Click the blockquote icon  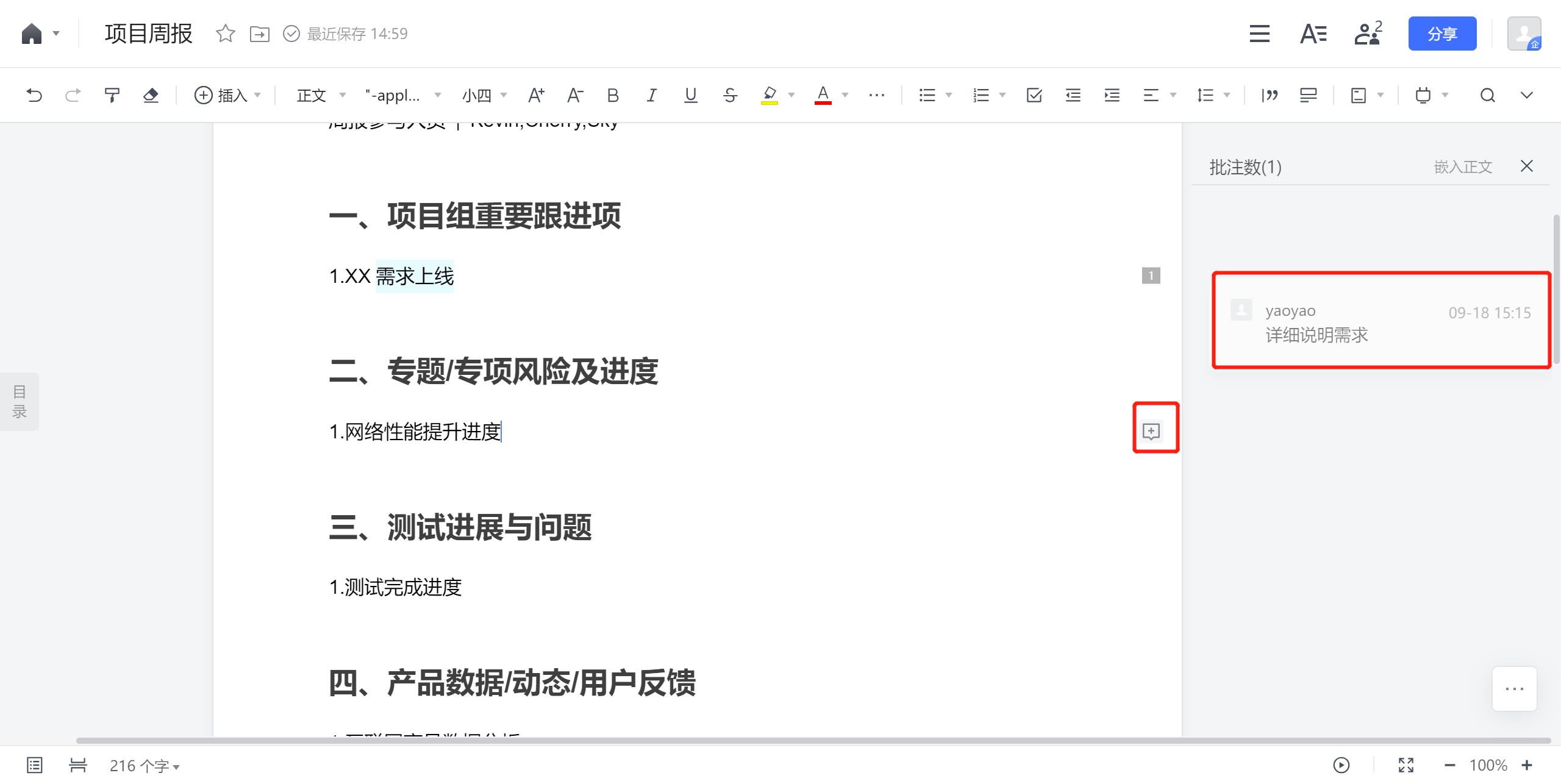(x=1270, y=95)
